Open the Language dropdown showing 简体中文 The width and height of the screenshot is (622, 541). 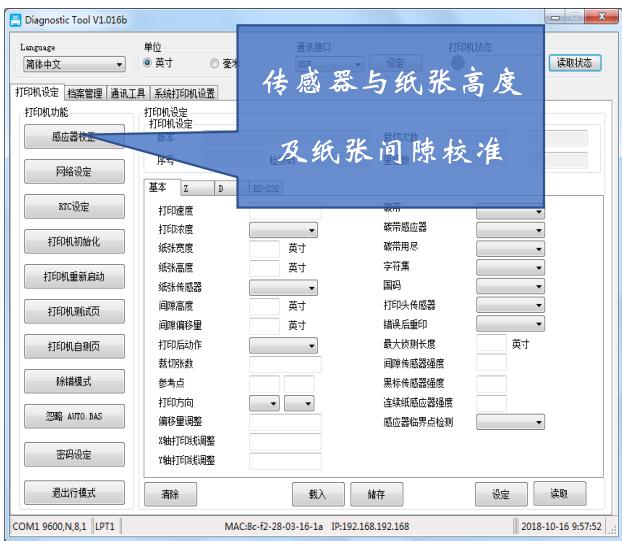click(x=74, y=64)
